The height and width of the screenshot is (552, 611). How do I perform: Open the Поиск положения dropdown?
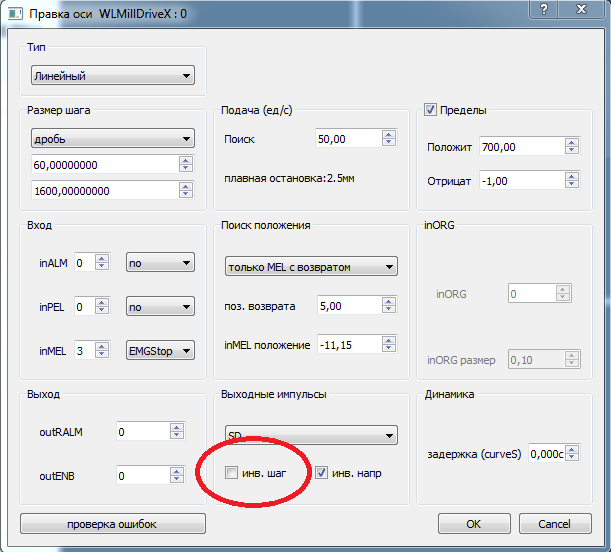tap(311, 267)
